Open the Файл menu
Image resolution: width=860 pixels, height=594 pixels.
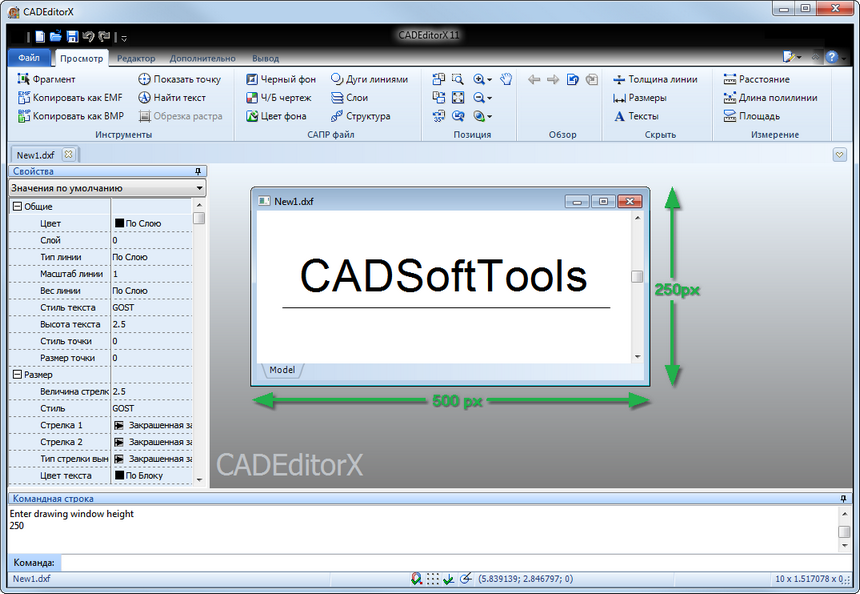point(28,59)
